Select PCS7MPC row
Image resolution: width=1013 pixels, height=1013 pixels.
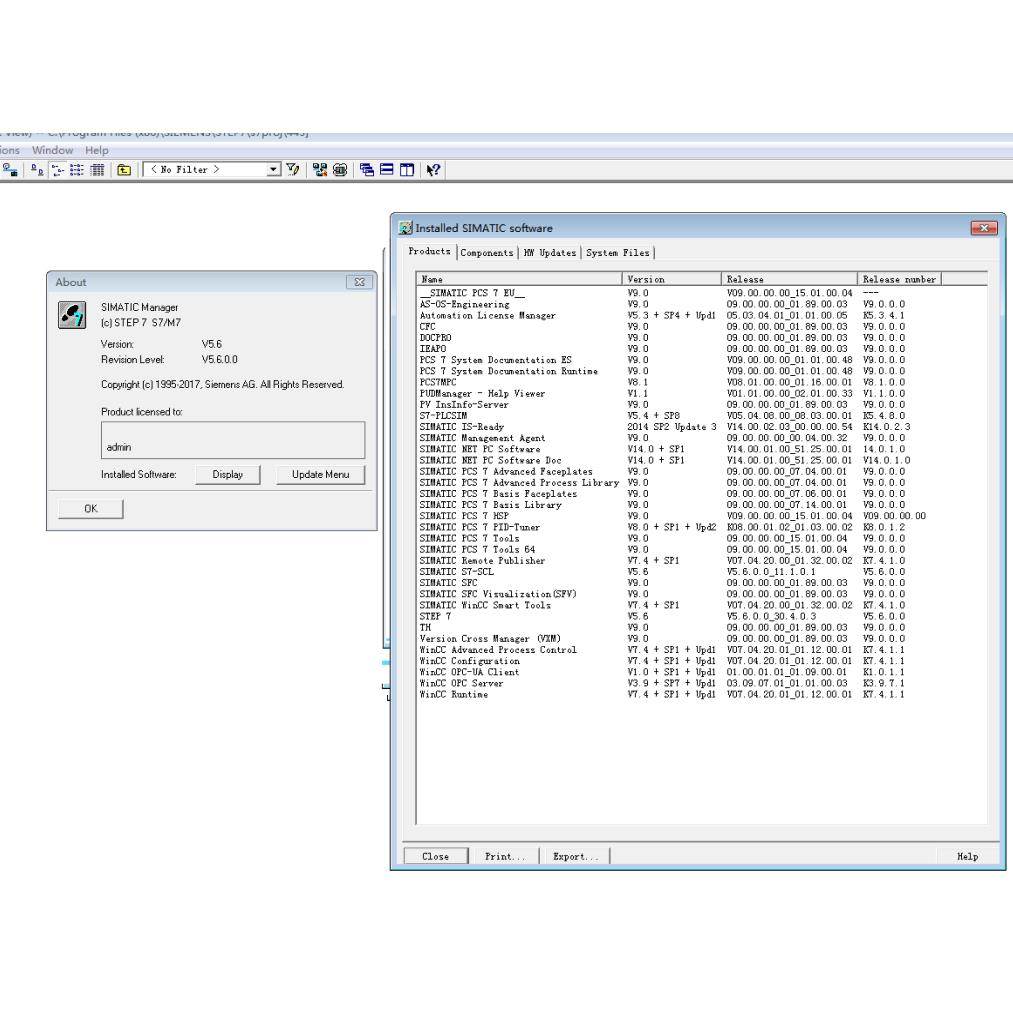coord(702,382)
